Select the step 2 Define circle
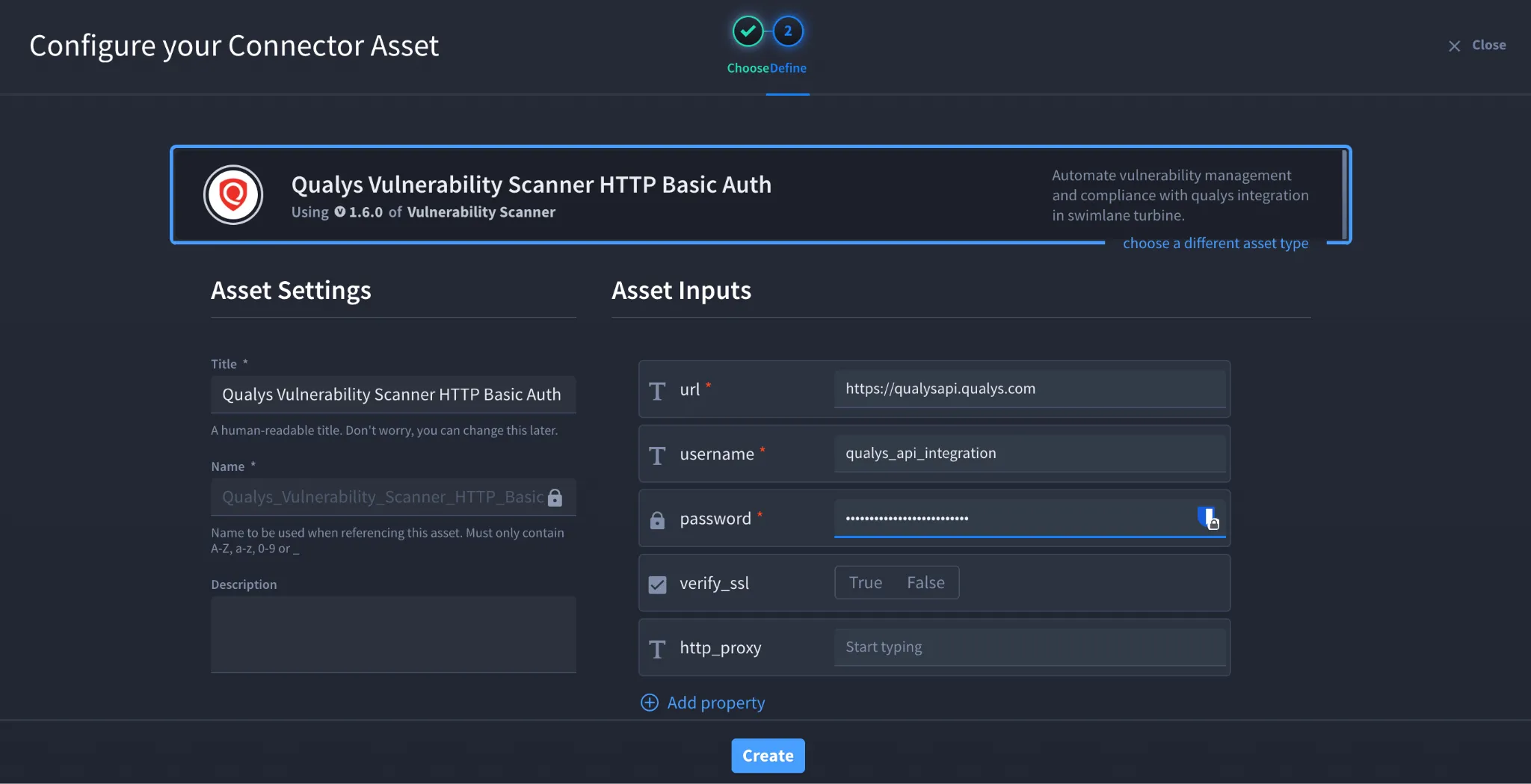Screen dimensions: 1531x784 pyautogui.click(x=788, y=31)
